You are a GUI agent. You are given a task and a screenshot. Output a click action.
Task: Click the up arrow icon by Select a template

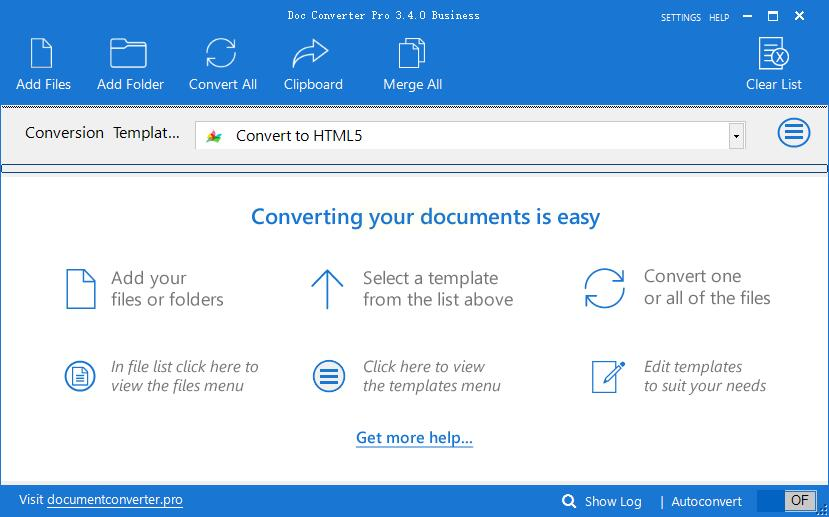[327, 289]
